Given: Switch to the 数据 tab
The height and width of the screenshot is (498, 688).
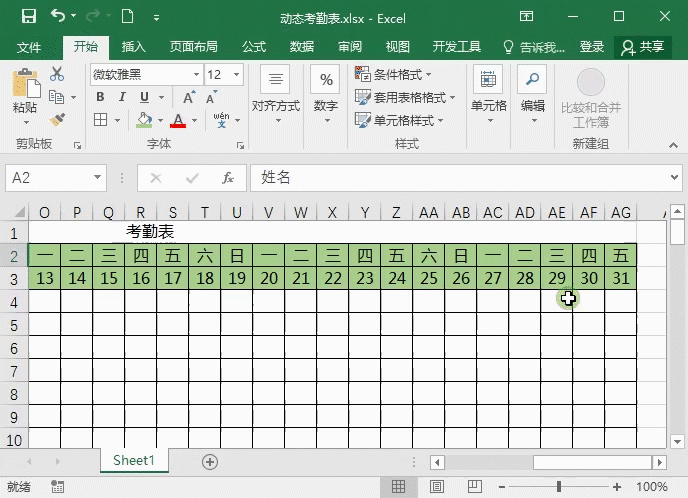Looking at the screenshot, I should pos(302,47).
